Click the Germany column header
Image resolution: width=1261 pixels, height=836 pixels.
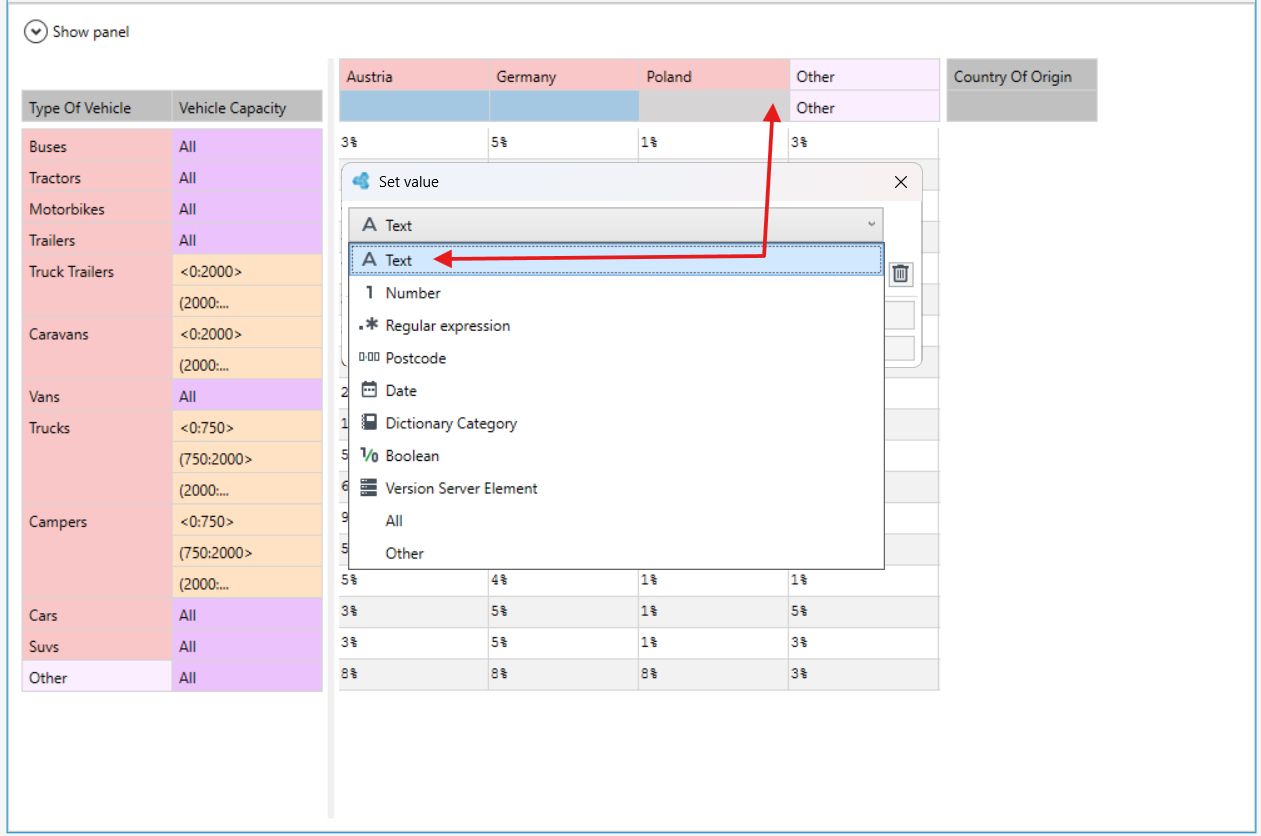pyautogui.click(x=564, y=76)
